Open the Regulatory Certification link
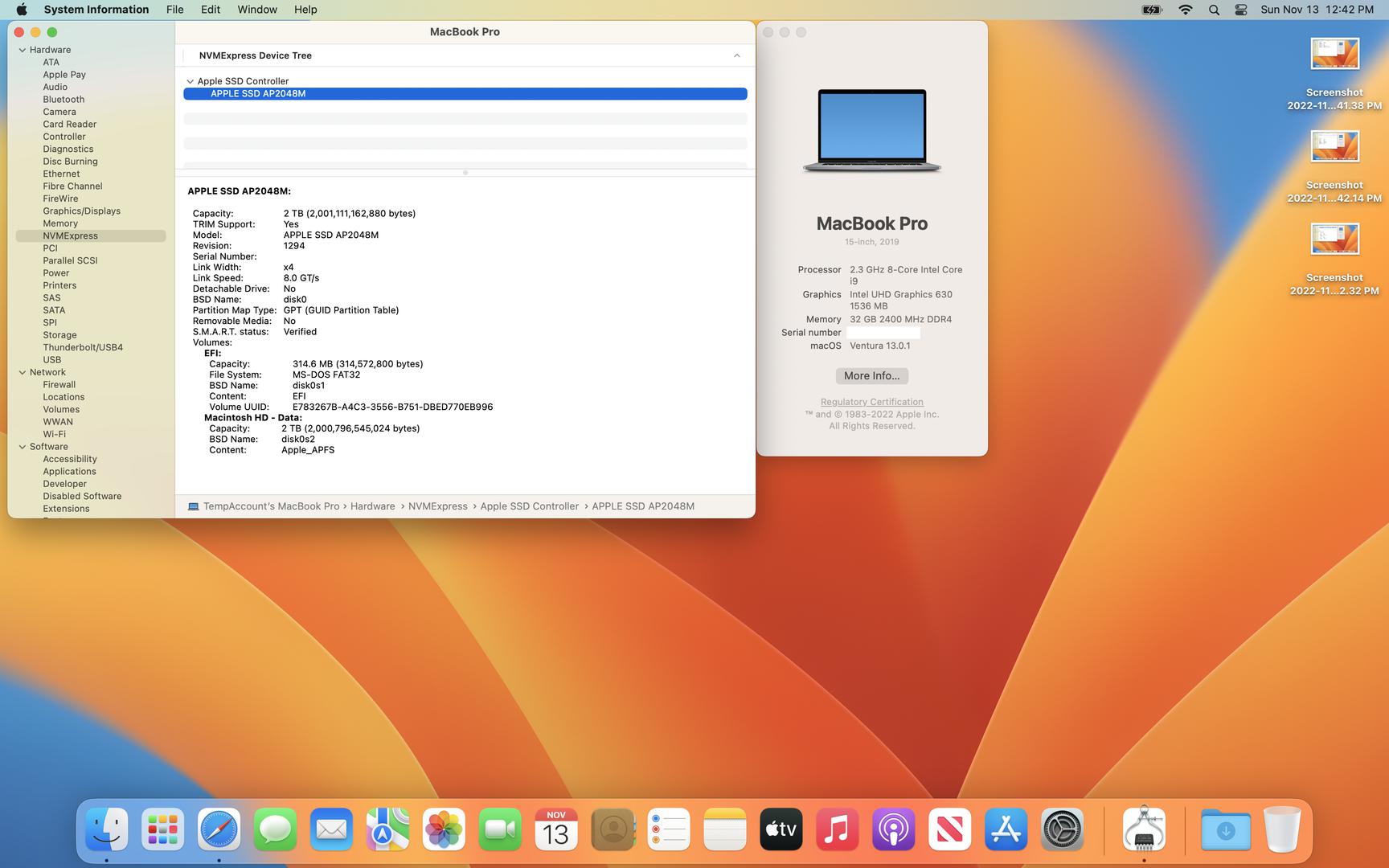Image resolution: width=1389 pixels, height=868 pixels. click(x=871, y=402)
